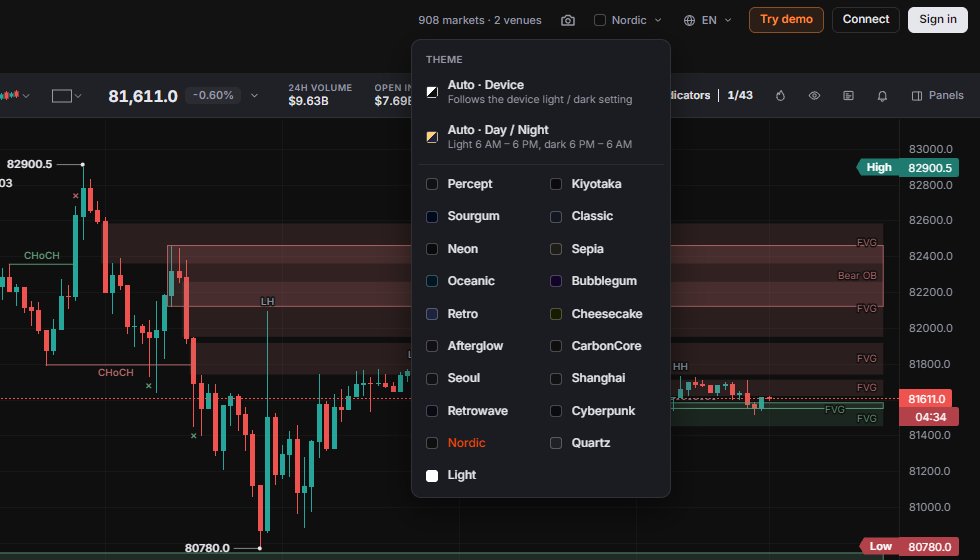Click the candlestick chart type icon

click(9, 96)
